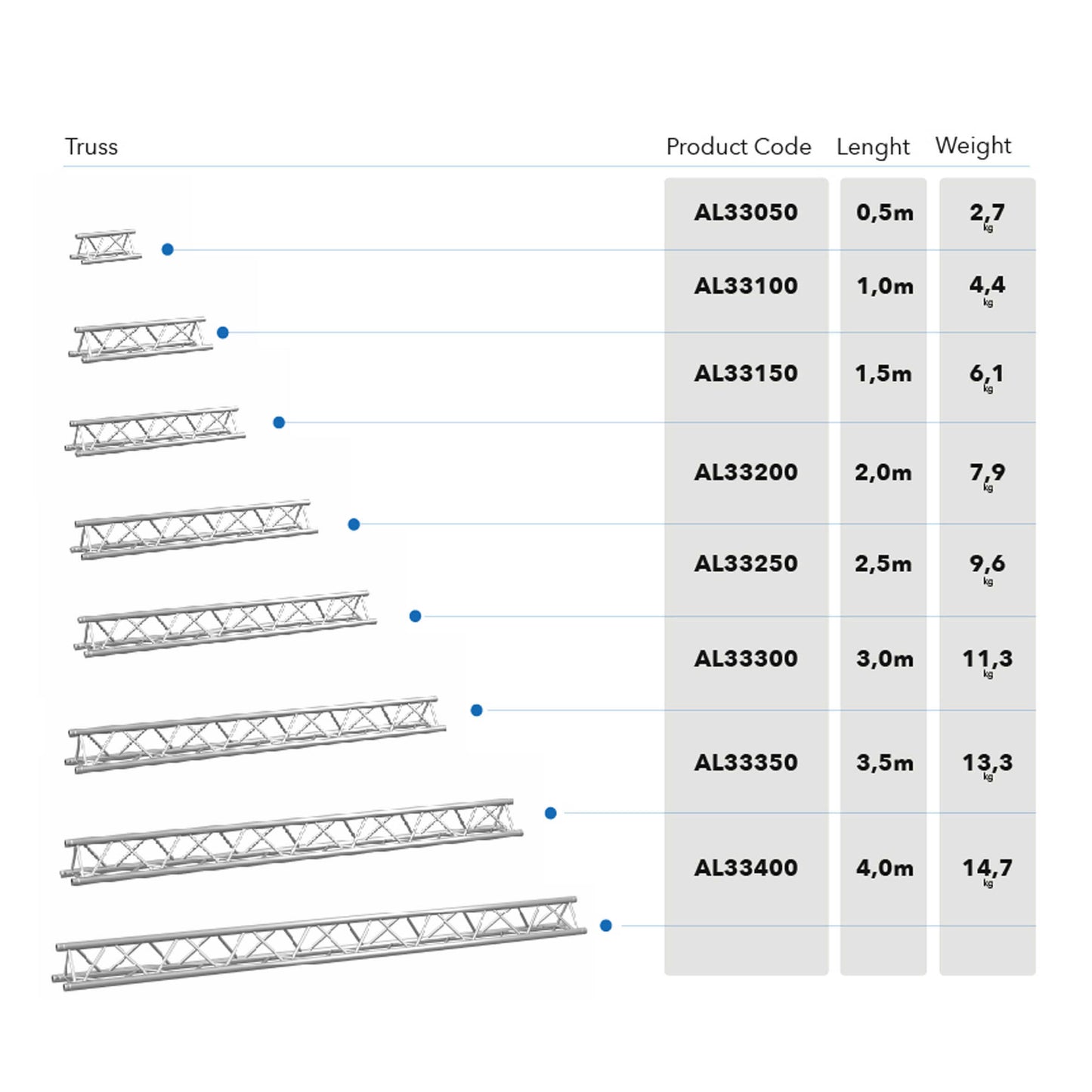The image size is (1092, 1092).
Task: Click the 13,3 kg weight value
Action: coord(987,763)
